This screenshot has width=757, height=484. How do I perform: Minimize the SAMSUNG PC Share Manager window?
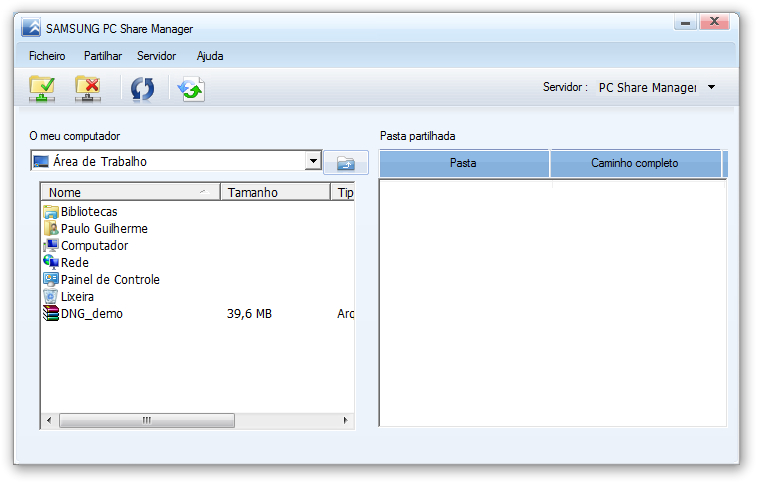[685, 22]
